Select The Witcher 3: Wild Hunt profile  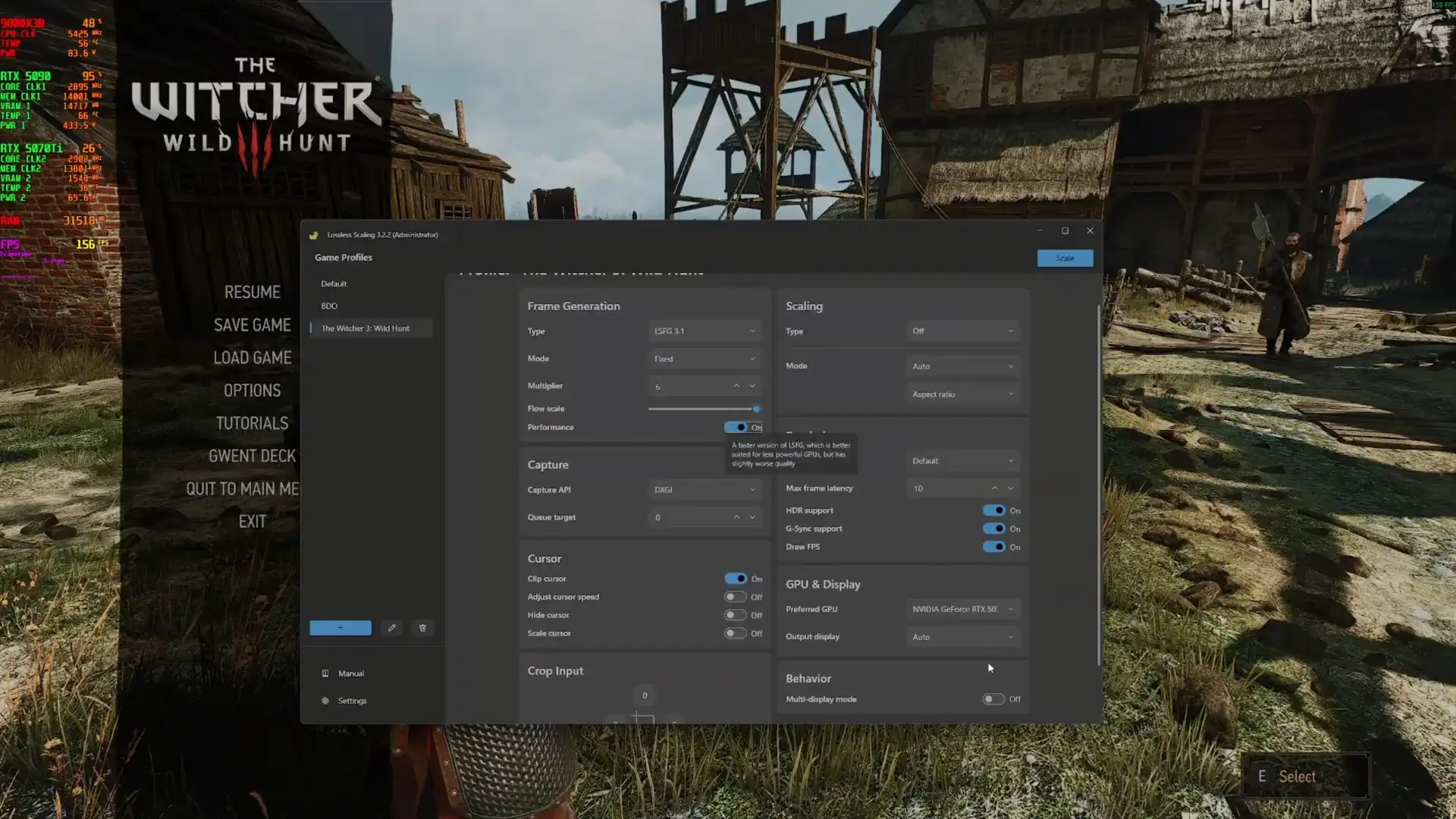[371, 328]
